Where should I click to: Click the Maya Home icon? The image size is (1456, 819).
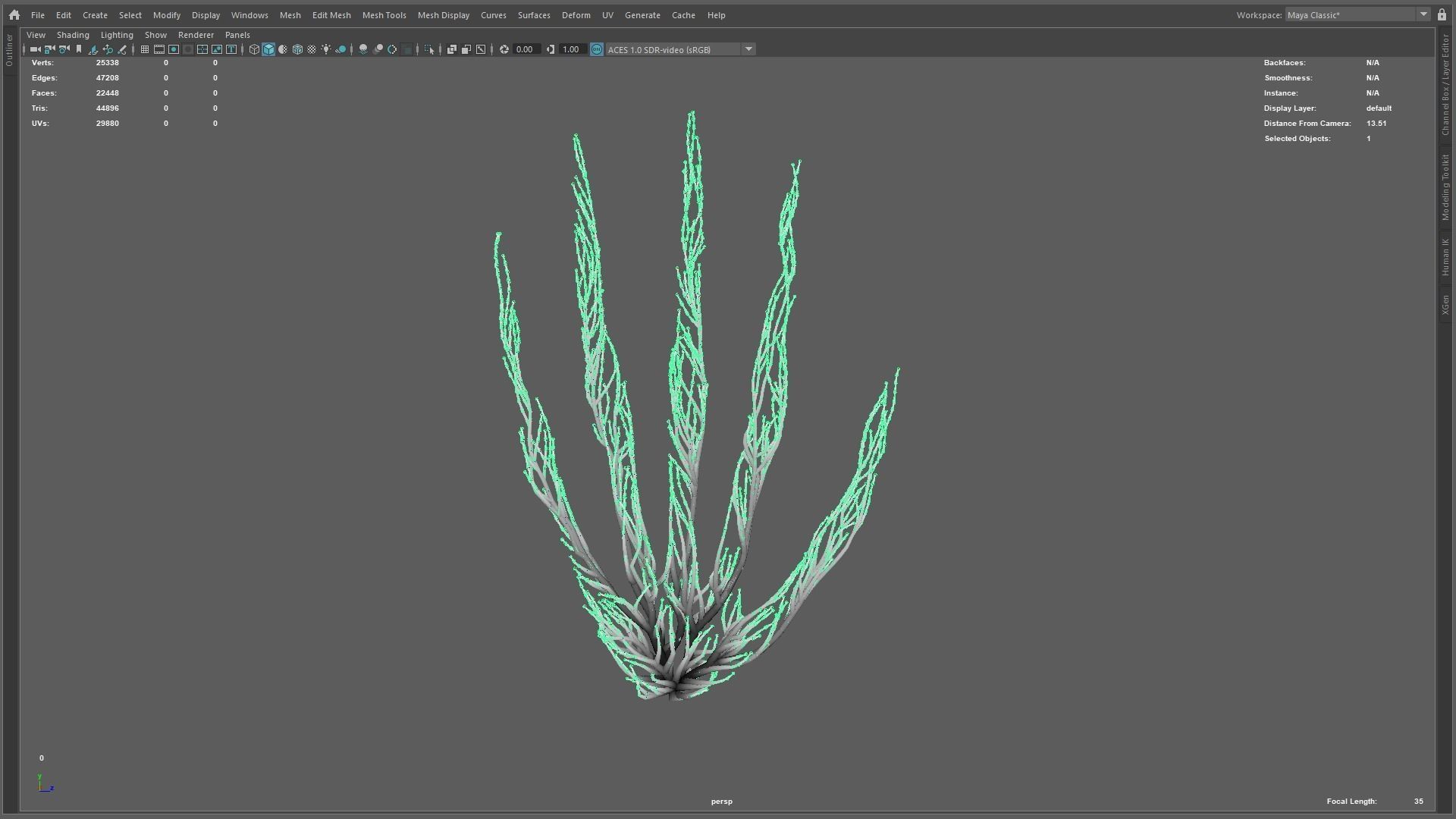(14, 14)
